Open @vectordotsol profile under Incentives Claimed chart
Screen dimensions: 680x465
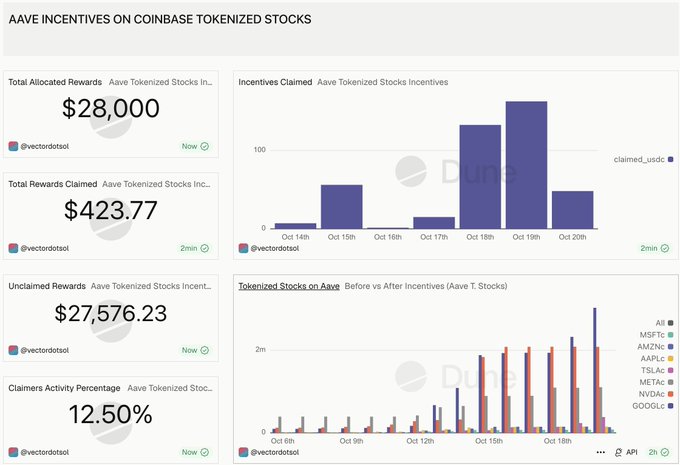click(x=275, y=248)
